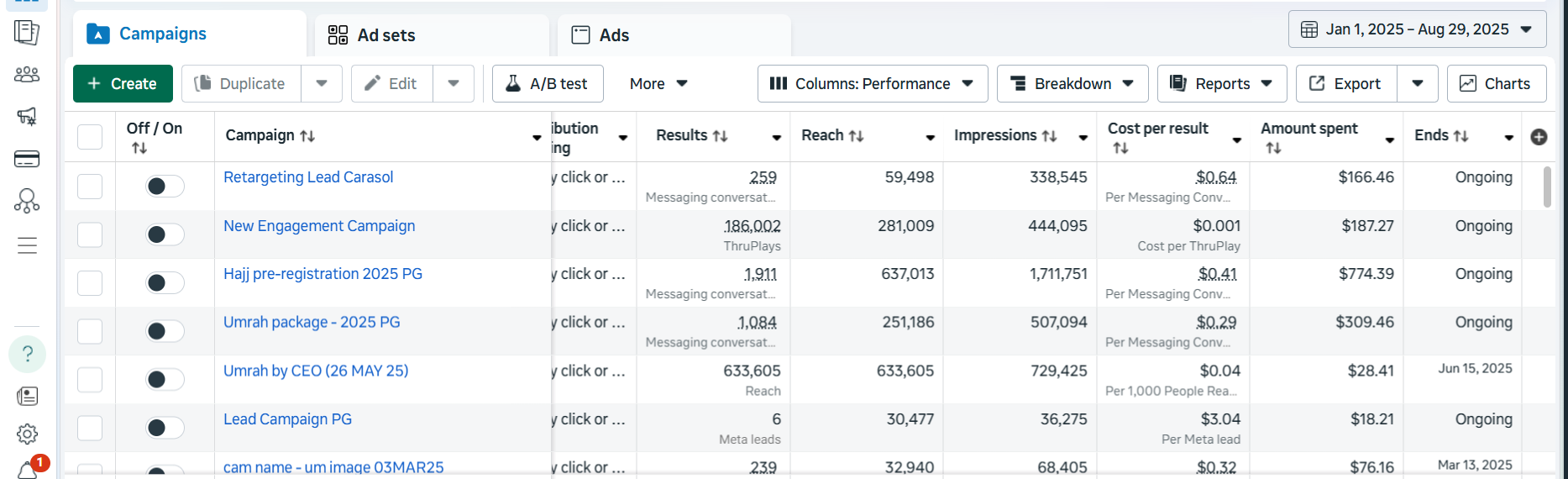Click the vertical scrollbar of the table
Image resolution: width=1568 pixels, height=479 pixels.
point(1547,187)
